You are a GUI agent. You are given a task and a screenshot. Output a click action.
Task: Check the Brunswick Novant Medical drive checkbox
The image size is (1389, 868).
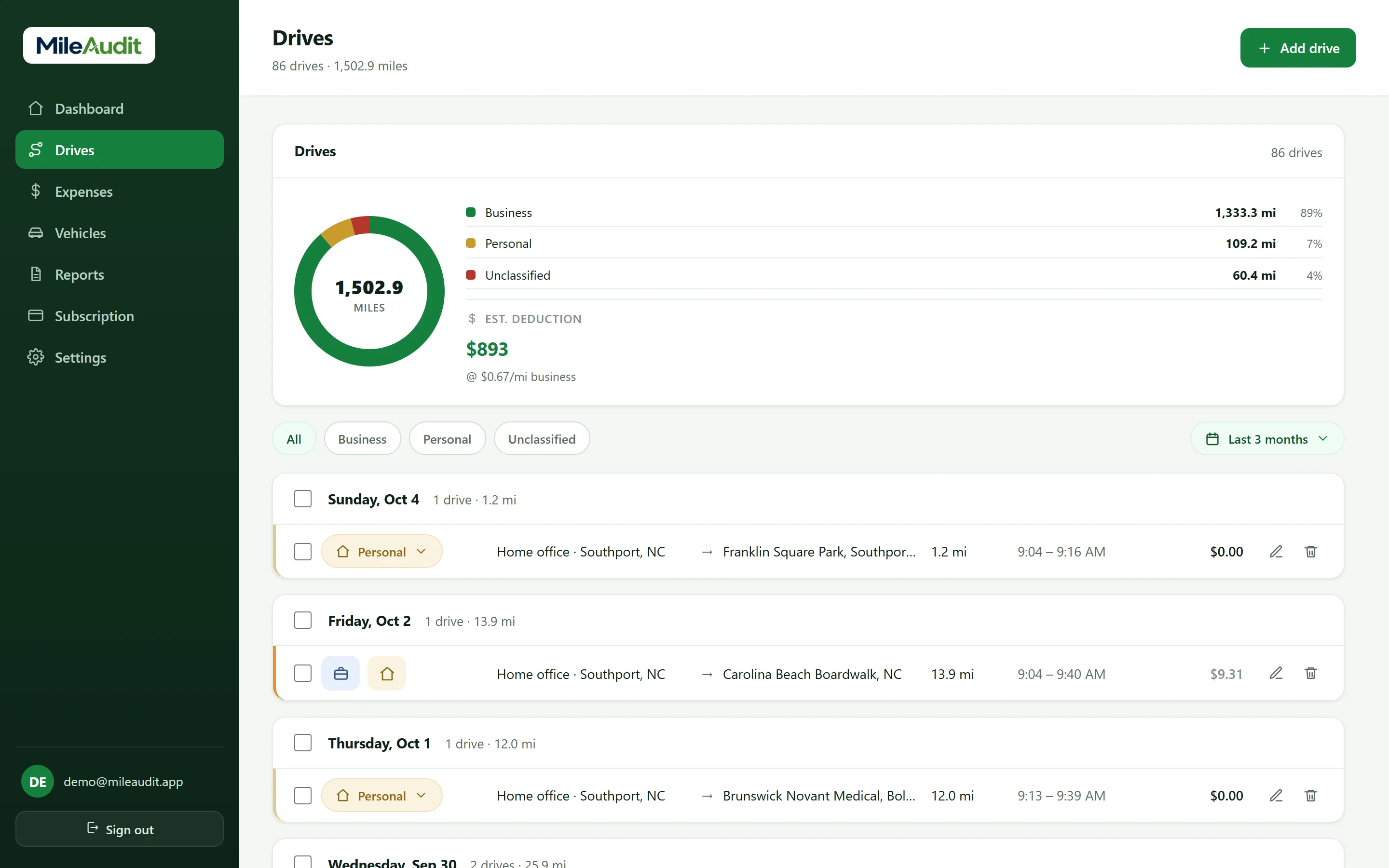point(302,796)
